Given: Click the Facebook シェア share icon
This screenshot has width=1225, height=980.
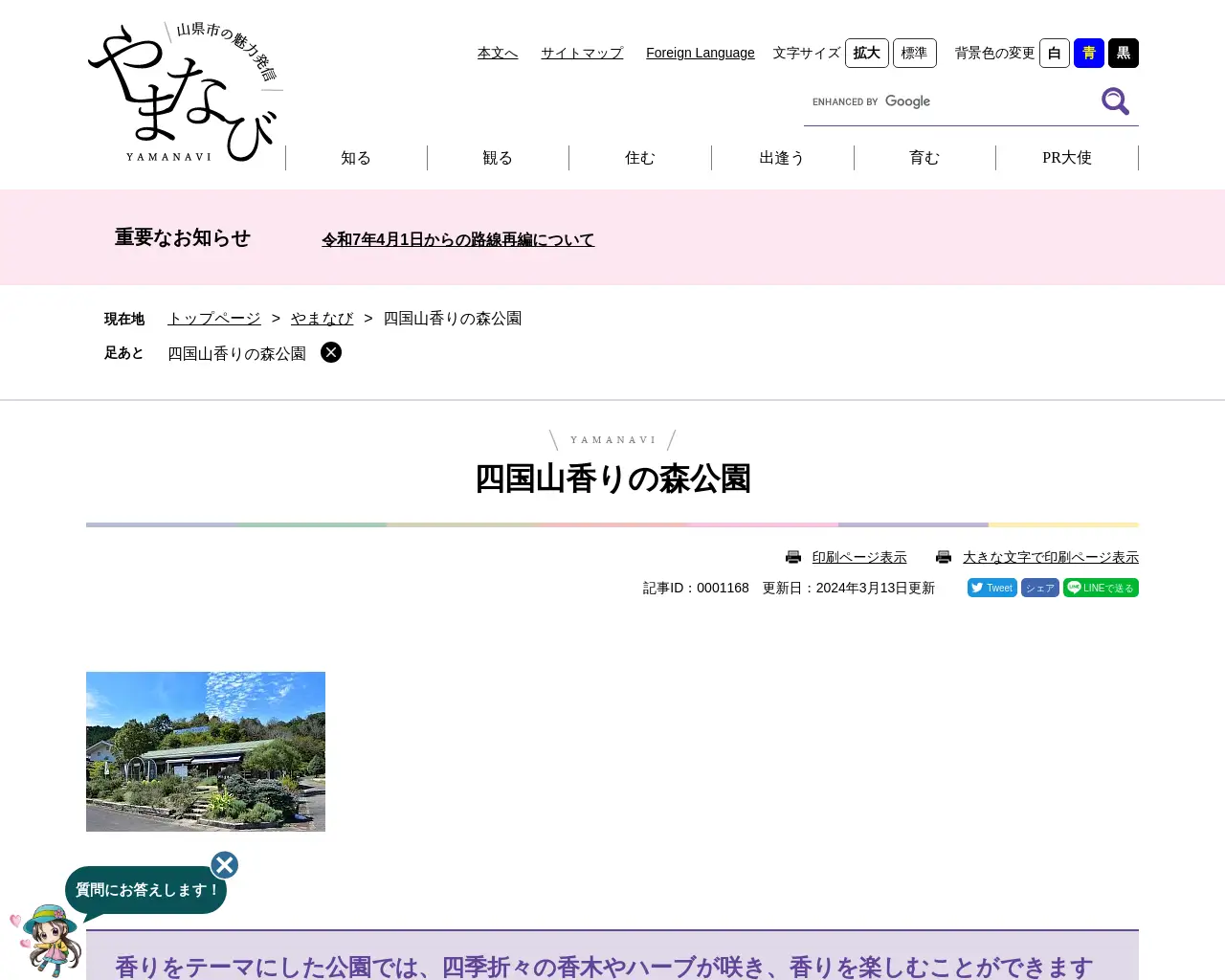Looking at the screenshot, I should tap(1040, 588).
